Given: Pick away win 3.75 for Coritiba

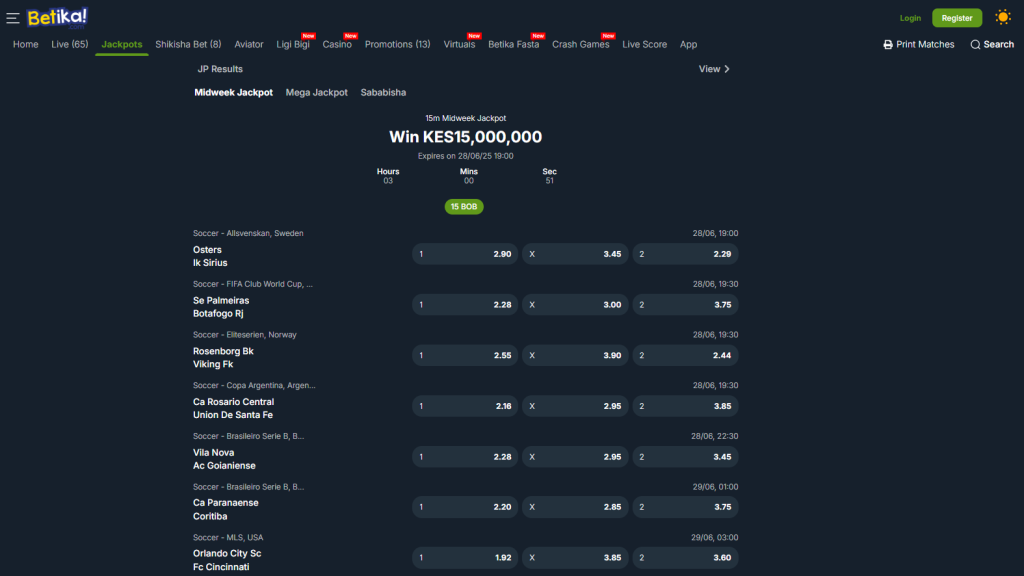Looking at the screenshot, I should click(685, 507).
